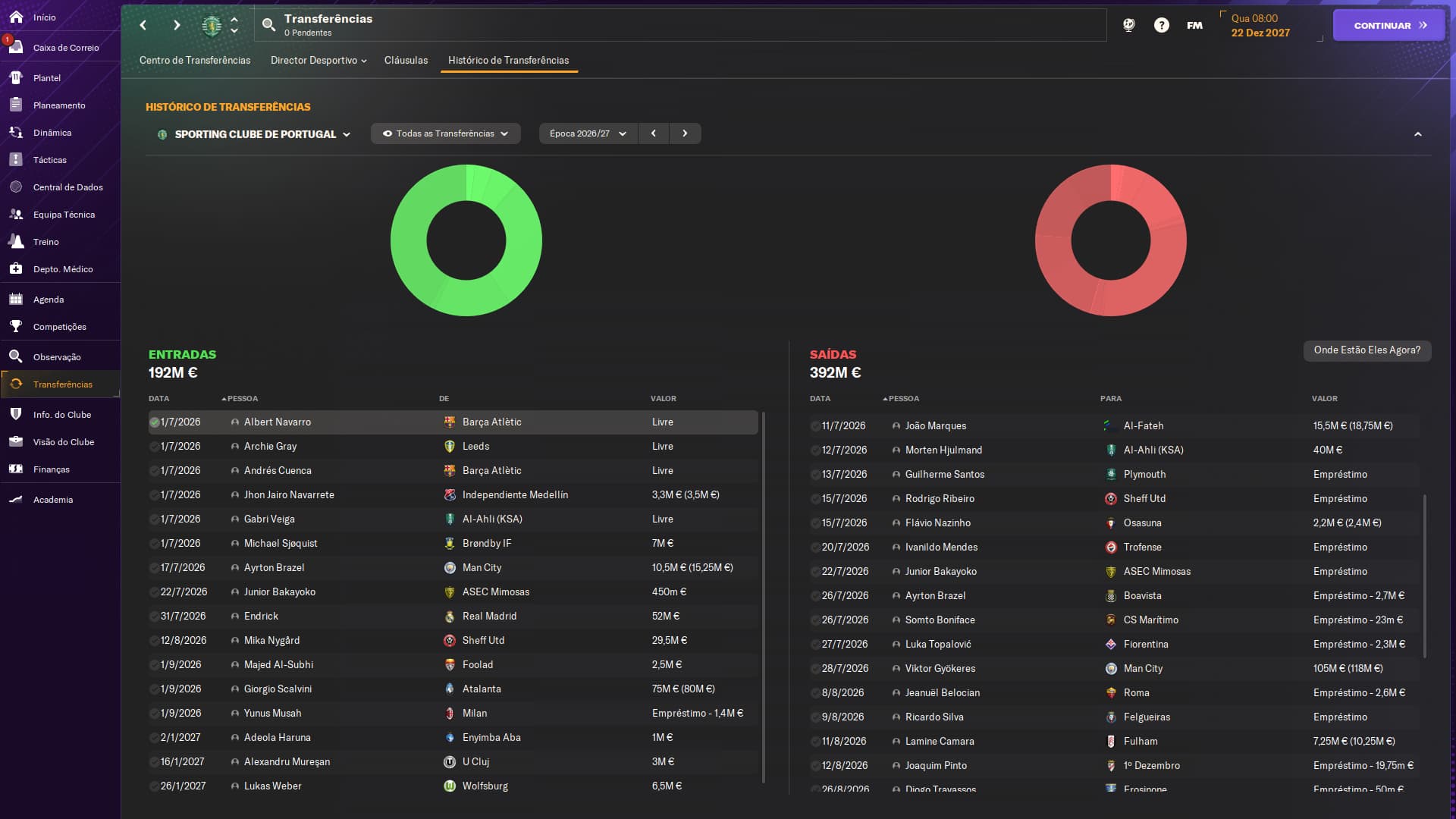Collapse the transfer history panel chevron
The height and width of the screenshot is (819, 1456).
[x=1417, y=134]
